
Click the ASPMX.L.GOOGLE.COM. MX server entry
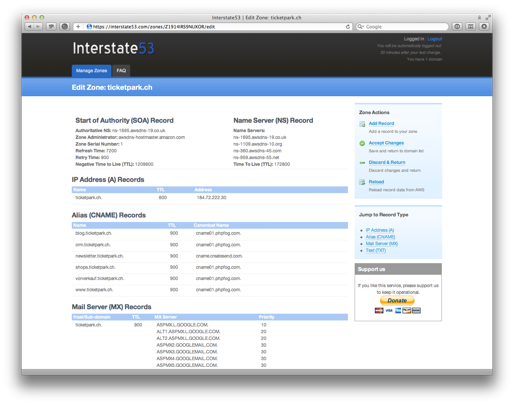pos(182,325)
